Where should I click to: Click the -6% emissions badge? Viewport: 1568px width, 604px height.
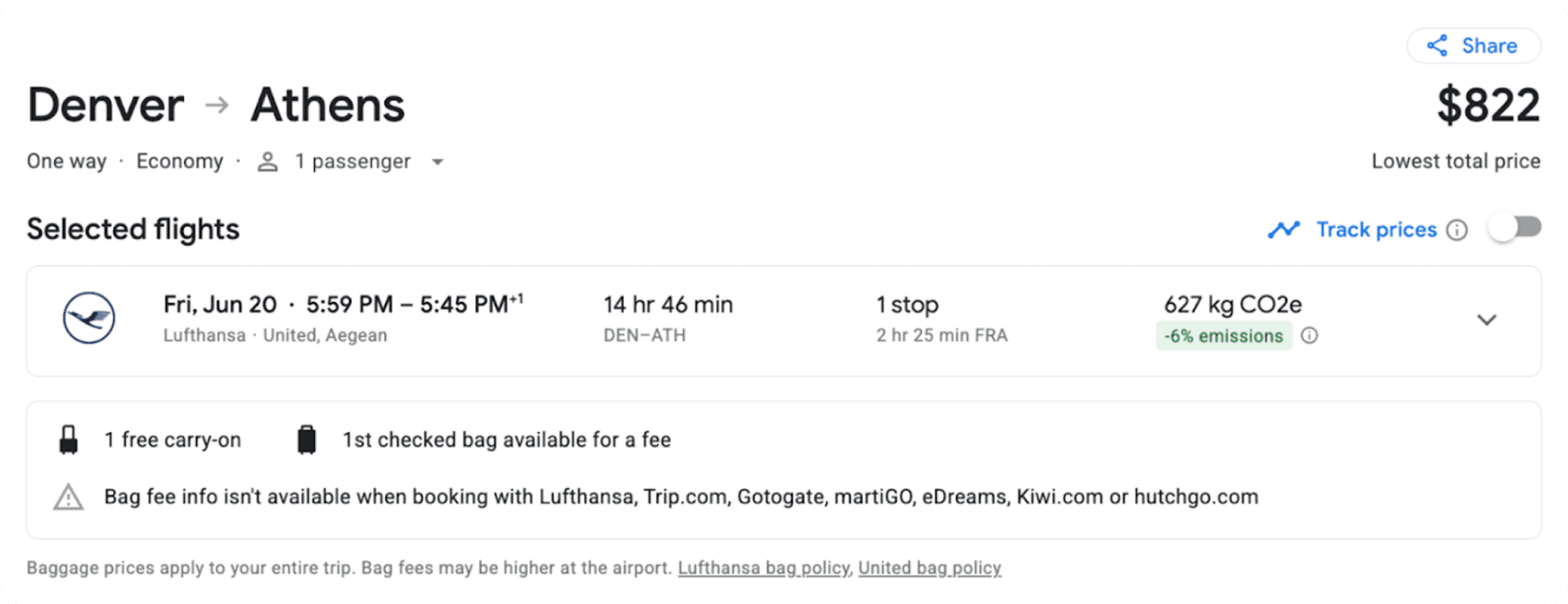[1224, 336]
